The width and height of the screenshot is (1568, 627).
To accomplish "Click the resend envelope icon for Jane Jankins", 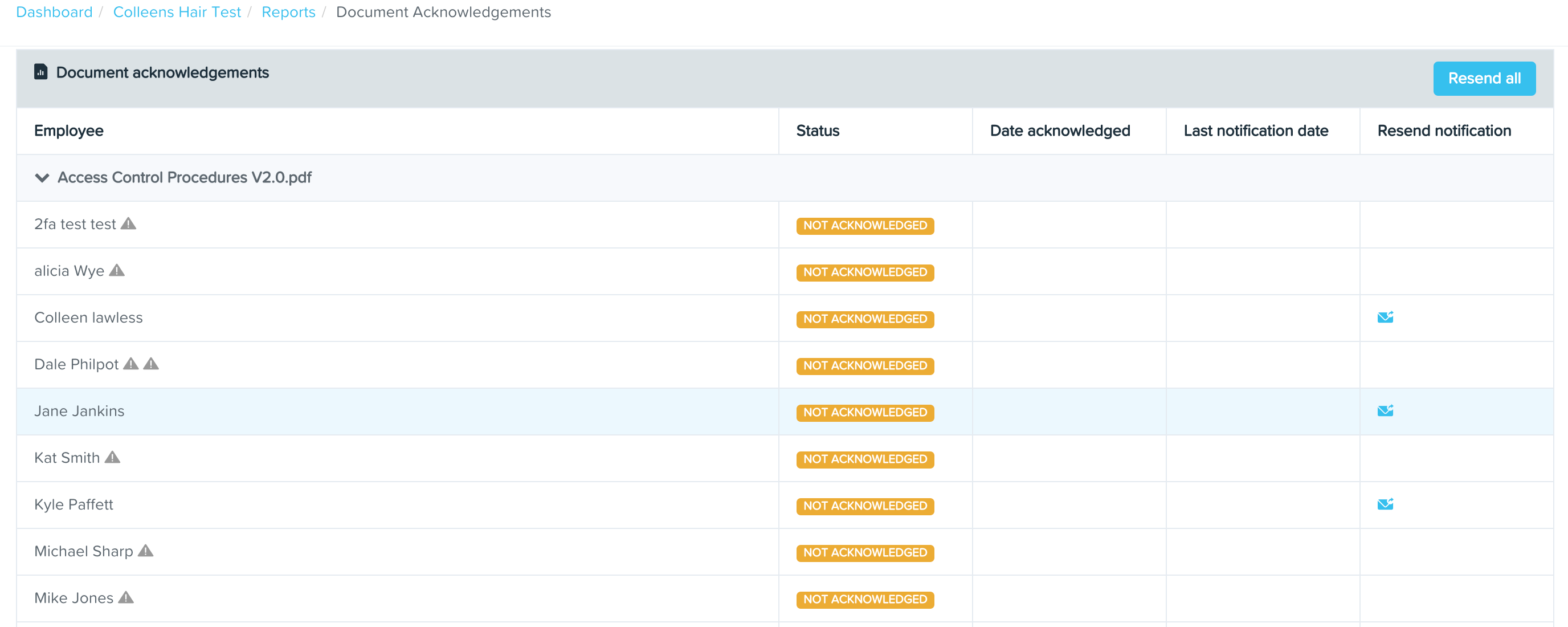I will pos(1386,411).
